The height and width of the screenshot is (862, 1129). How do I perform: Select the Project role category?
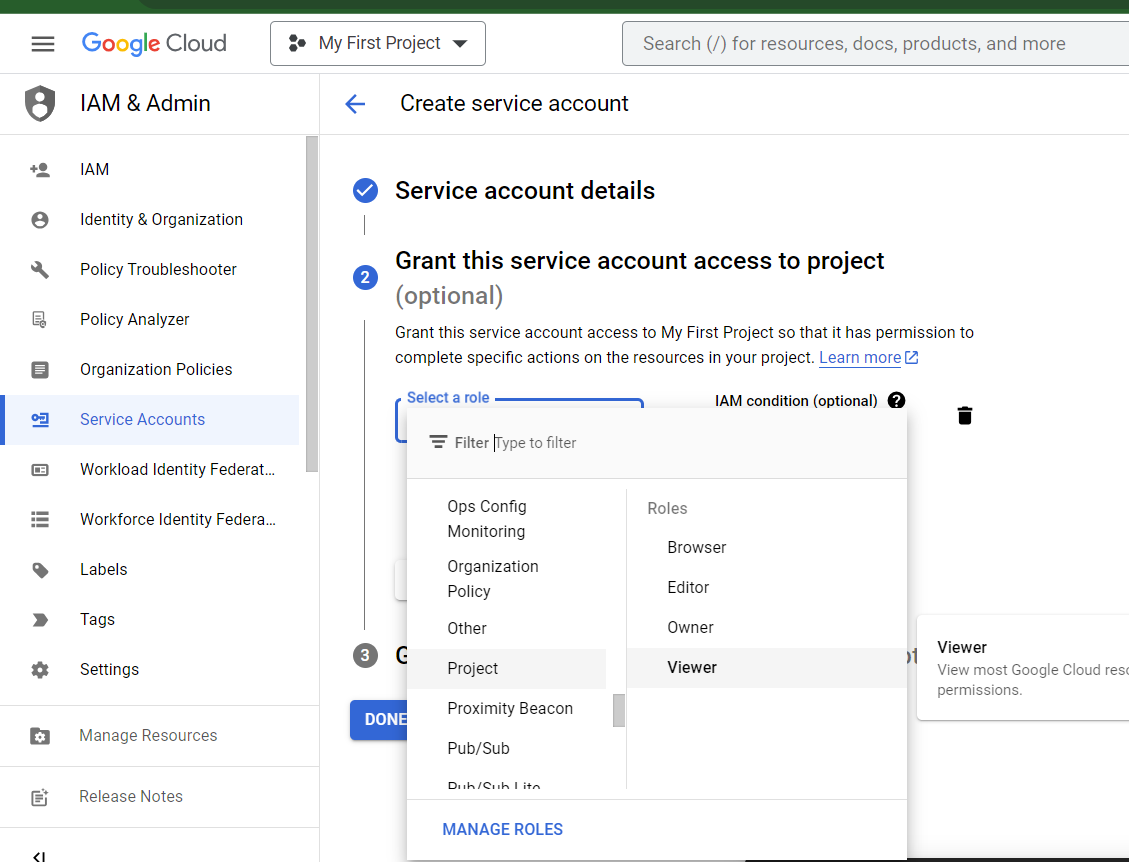(x=473, y=668)
